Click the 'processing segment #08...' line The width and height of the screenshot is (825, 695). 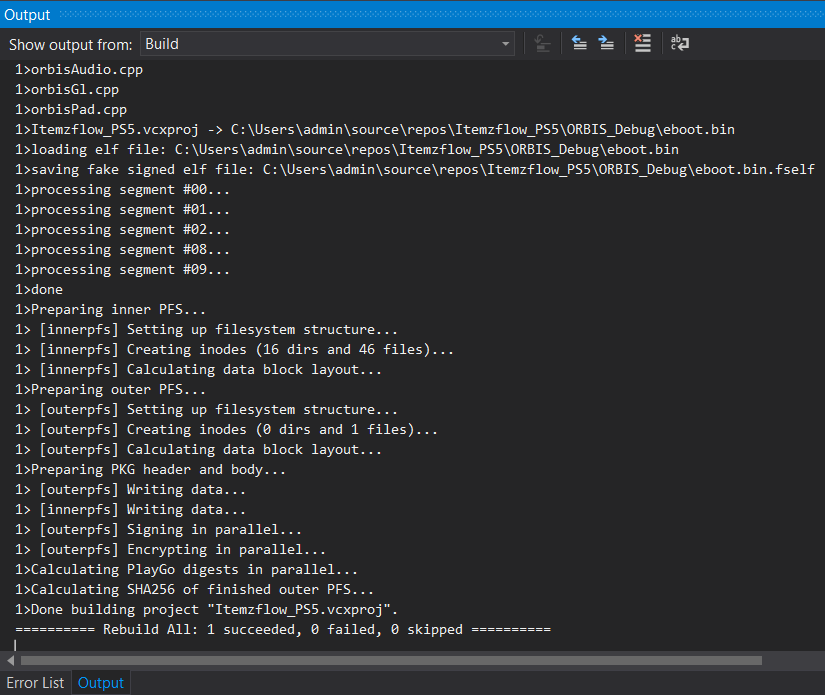(x=123, y=249)
